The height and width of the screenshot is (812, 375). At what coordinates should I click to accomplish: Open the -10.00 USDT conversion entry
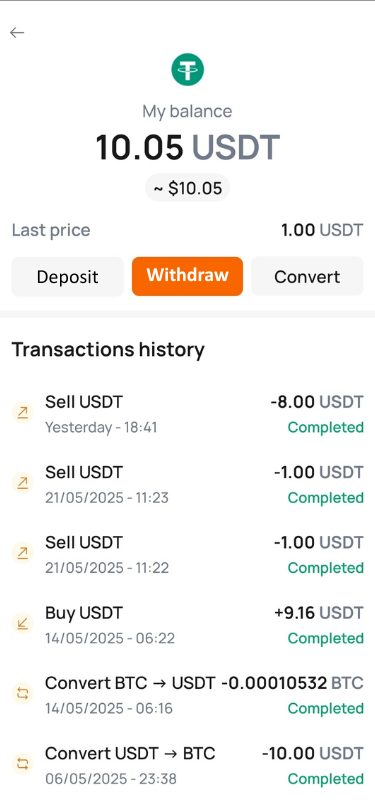188,765
